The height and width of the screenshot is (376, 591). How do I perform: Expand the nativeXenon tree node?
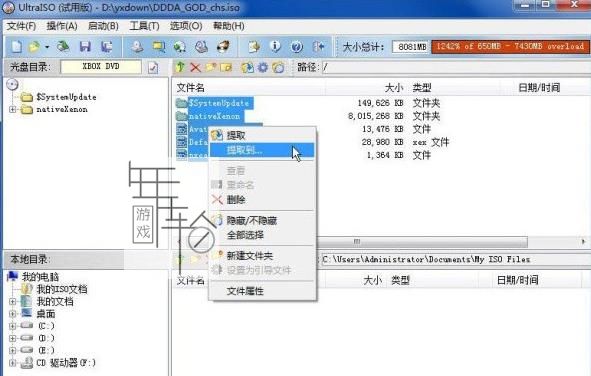click(12, 109)
